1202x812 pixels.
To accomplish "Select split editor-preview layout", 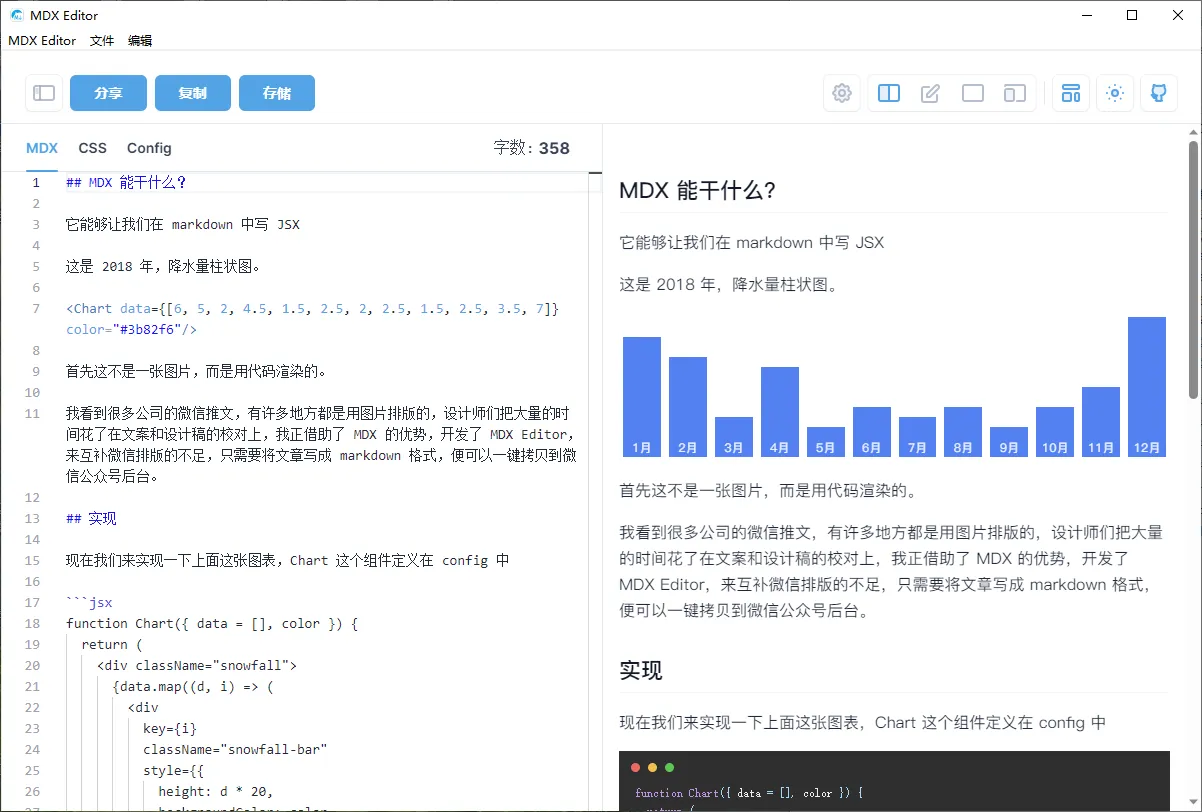I will (889, 93).
